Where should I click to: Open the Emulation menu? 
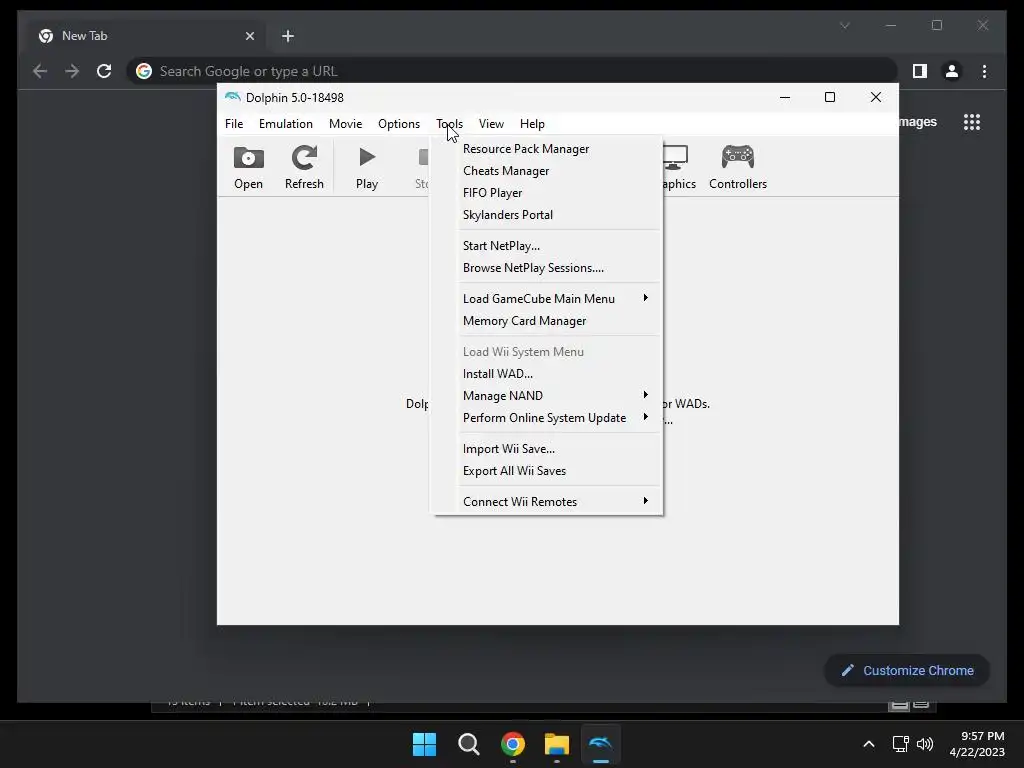point(285,124)
